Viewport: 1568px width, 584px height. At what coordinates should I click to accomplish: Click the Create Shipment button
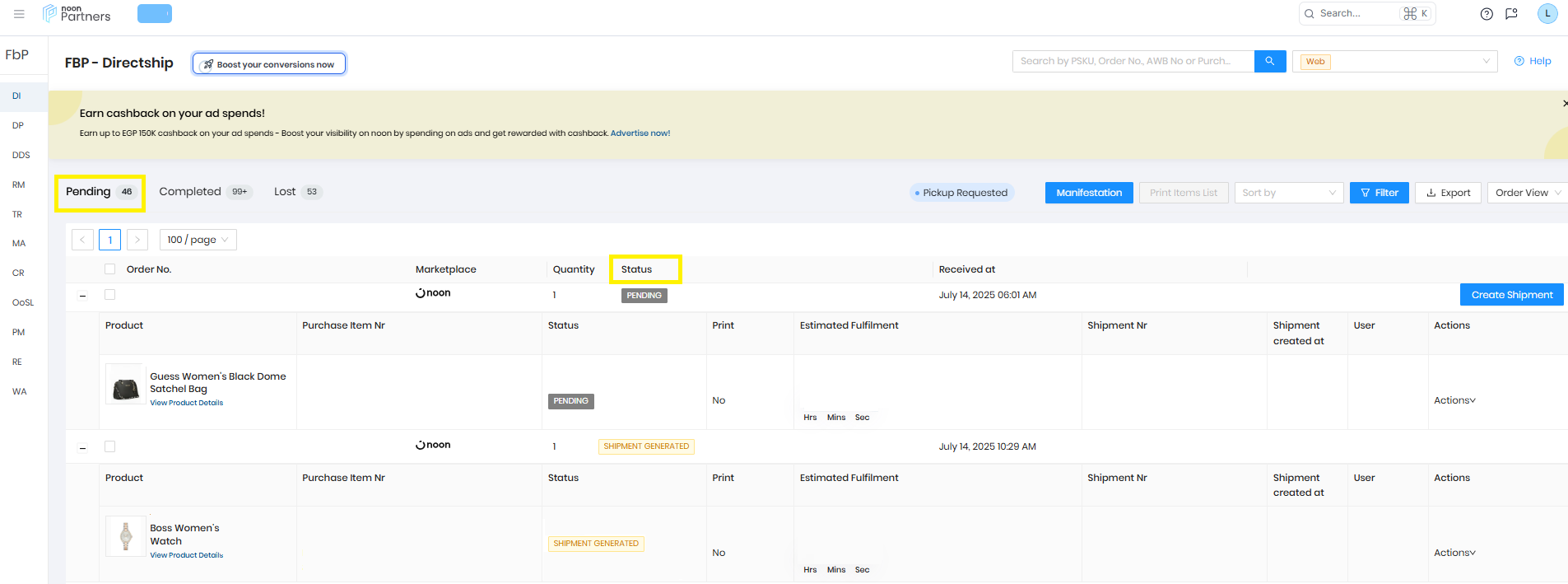[x=1512, y=295]
